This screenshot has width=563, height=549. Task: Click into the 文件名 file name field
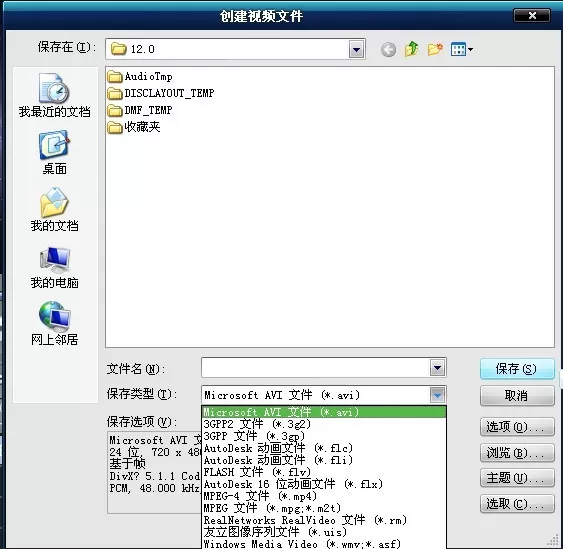click(x=316, y=368)
